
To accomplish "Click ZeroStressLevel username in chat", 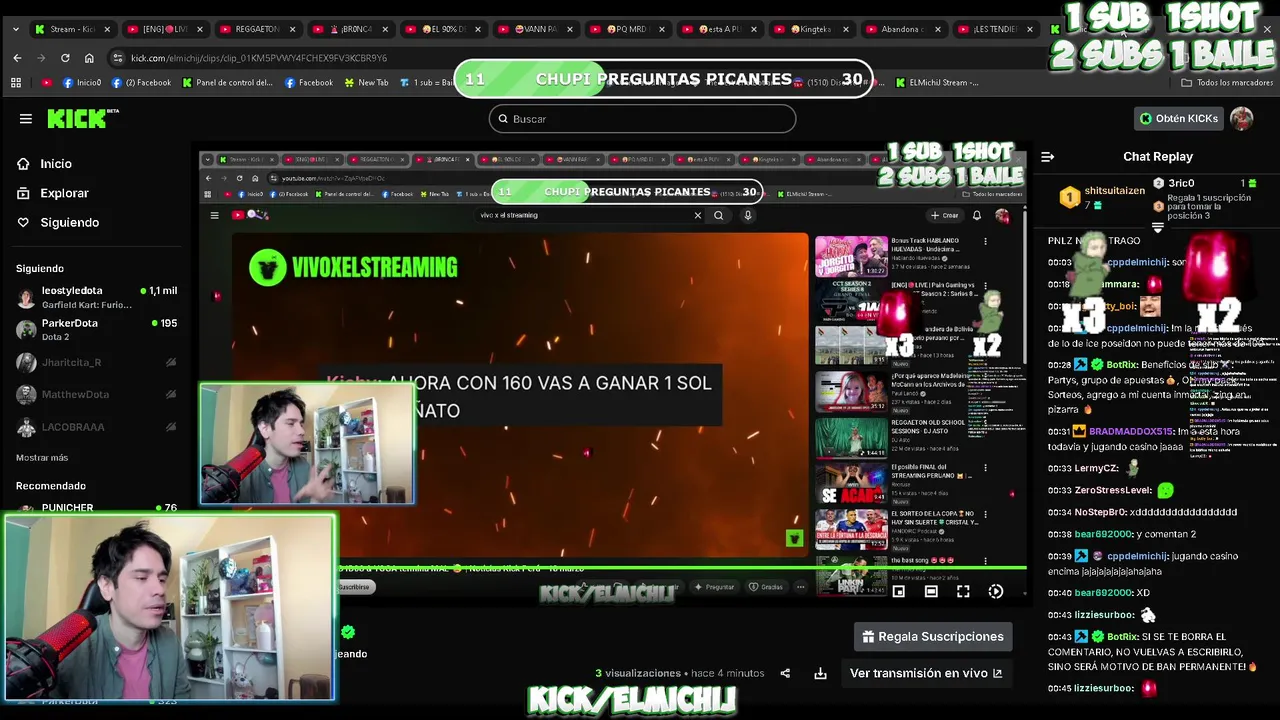I will point(1112,491).
